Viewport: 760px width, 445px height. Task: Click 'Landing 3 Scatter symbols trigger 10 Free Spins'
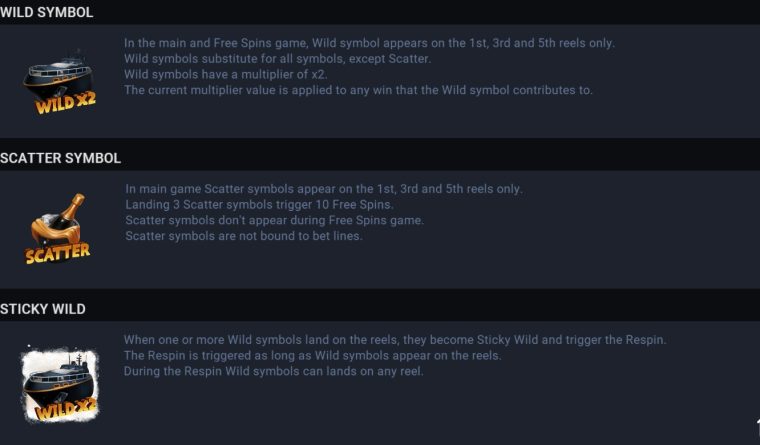click(x=259, y=205)
